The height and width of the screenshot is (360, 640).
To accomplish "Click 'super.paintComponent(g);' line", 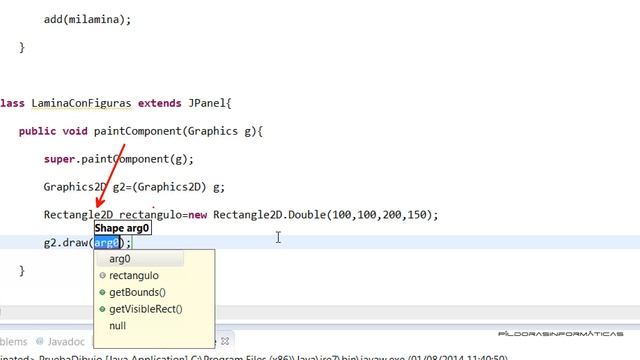I will pyautogui.click(x=119, y=159).
